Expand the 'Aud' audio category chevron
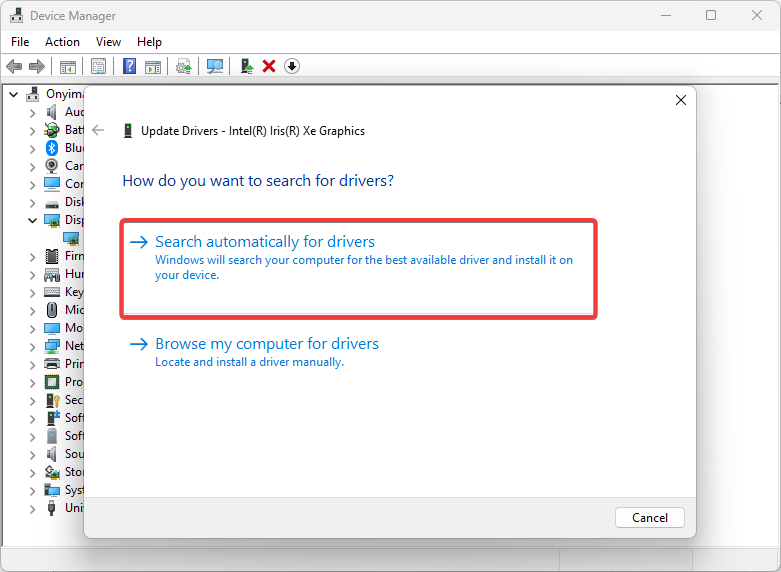781x572 pixels. pos(32,113)
